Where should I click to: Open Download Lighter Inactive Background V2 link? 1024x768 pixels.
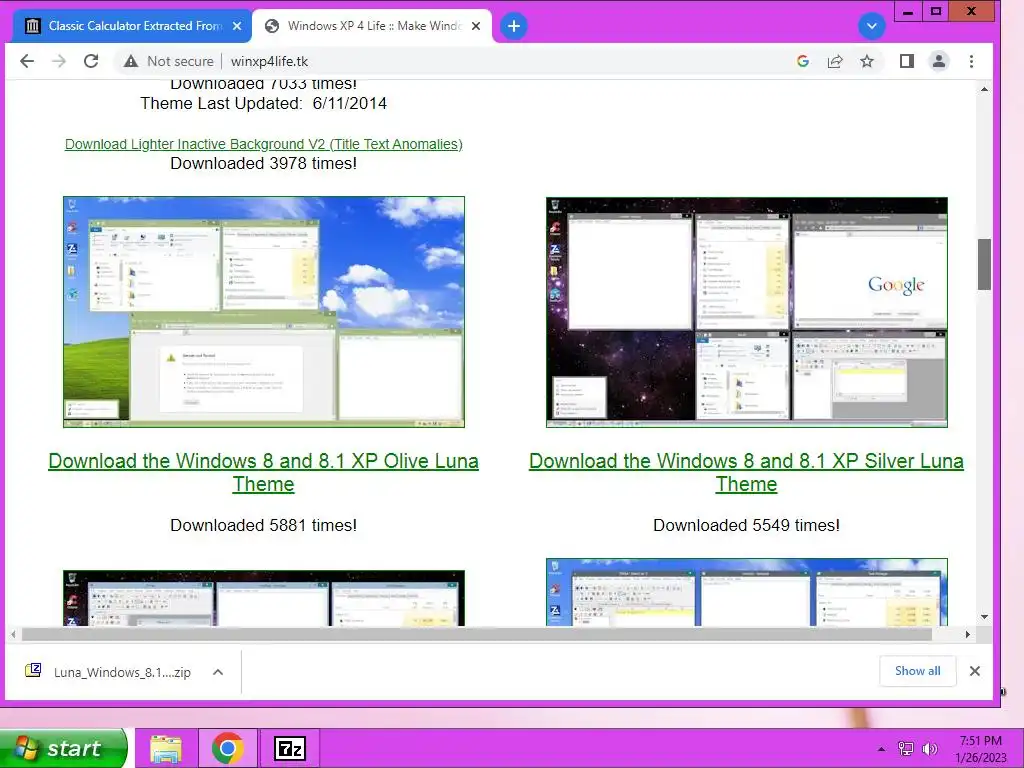click(x=263, y=144)
